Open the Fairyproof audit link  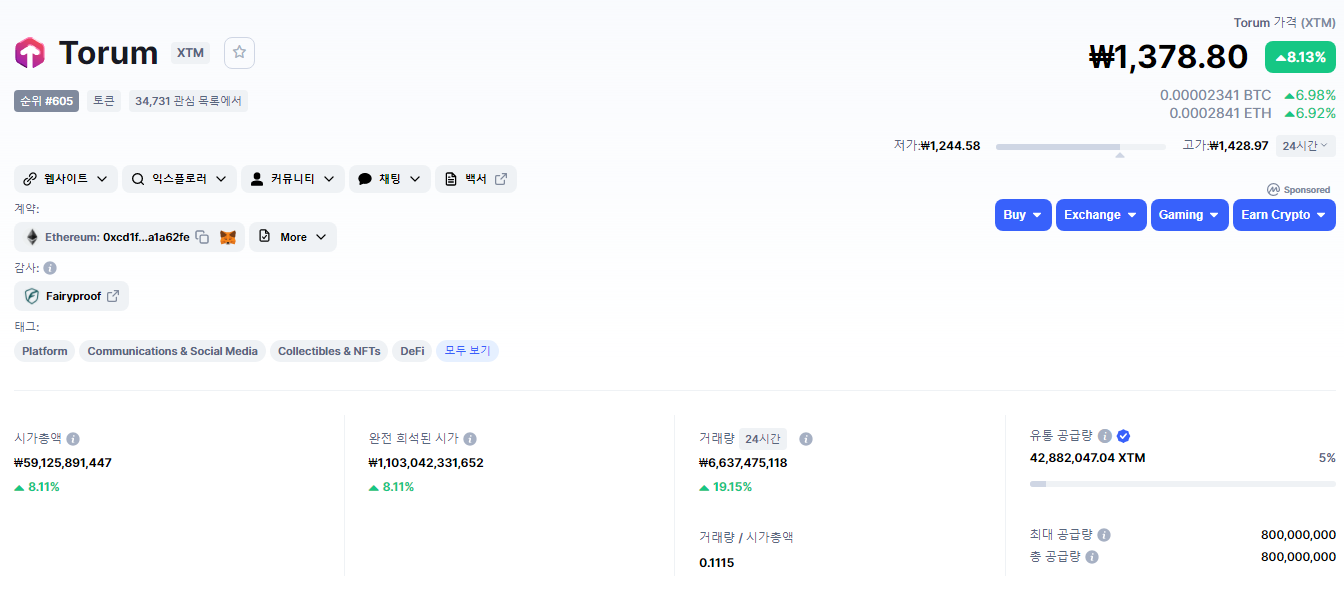coord(71,296)
